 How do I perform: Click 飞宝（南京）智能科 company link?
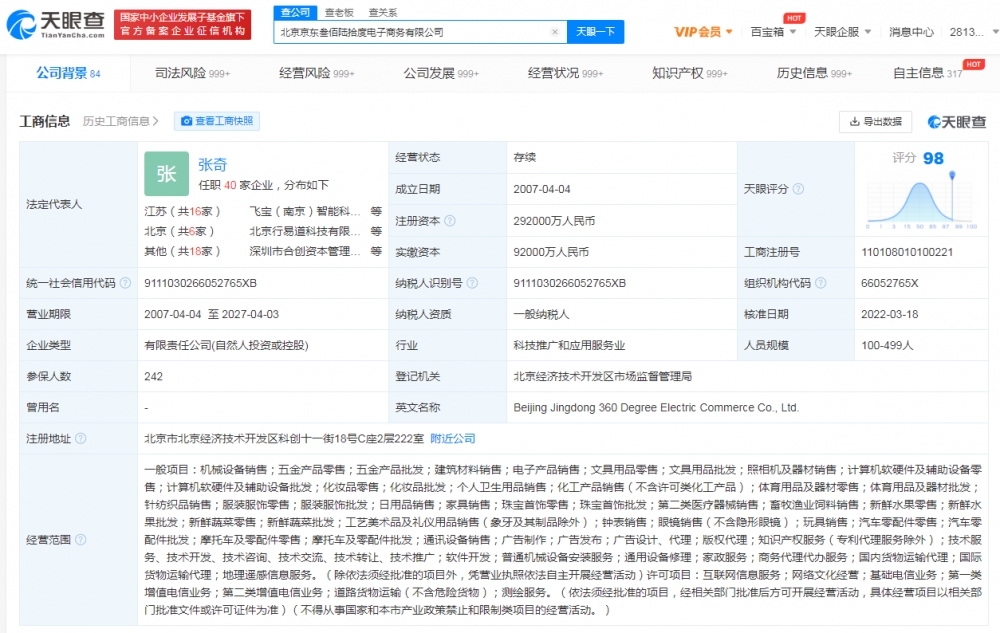tap(305, 211)
